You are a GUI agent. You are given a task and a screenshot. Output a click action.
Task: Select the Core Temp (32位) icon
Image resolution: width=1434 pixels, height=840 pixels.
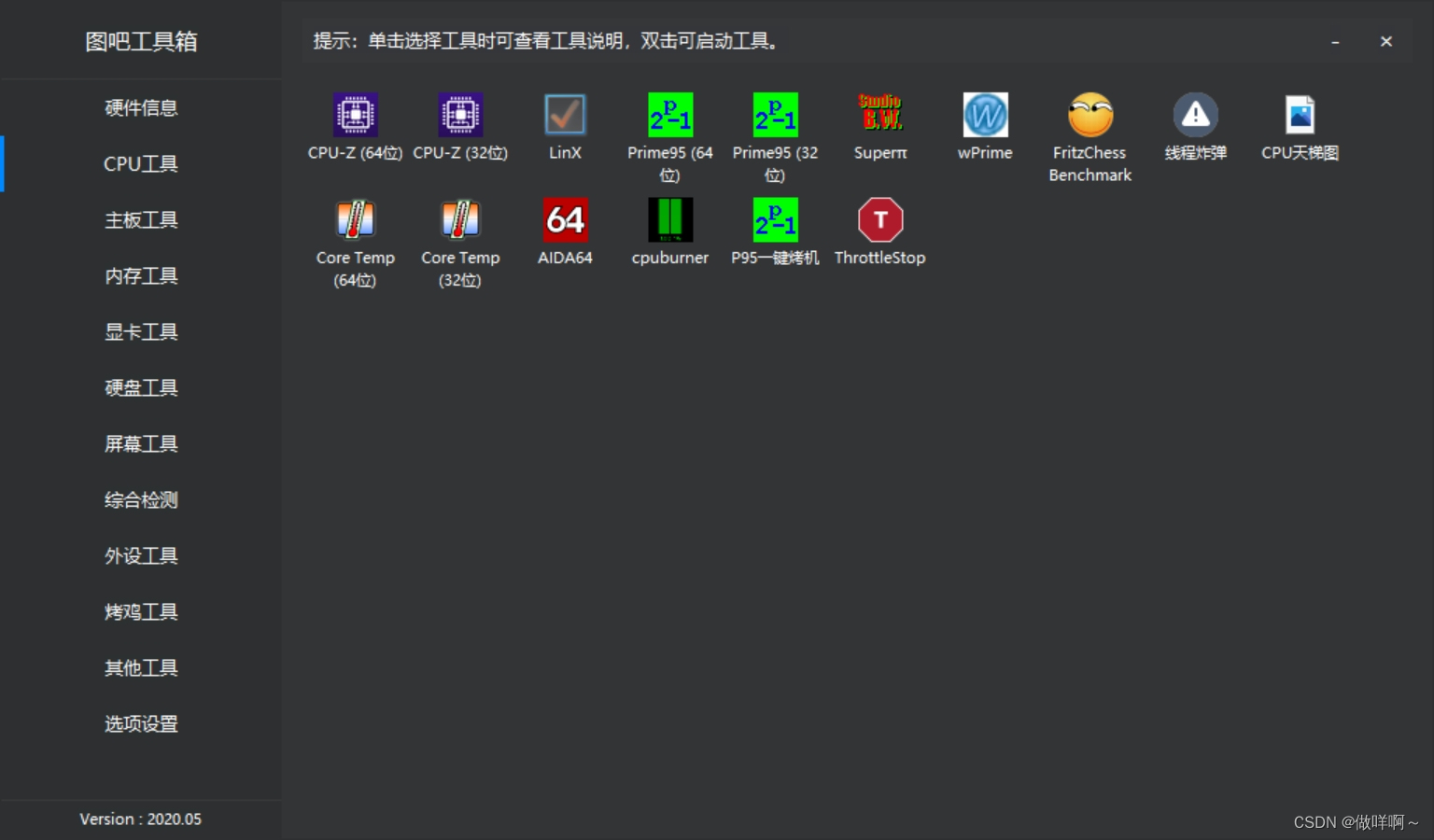pyautogui.click(x=460, y=219)
